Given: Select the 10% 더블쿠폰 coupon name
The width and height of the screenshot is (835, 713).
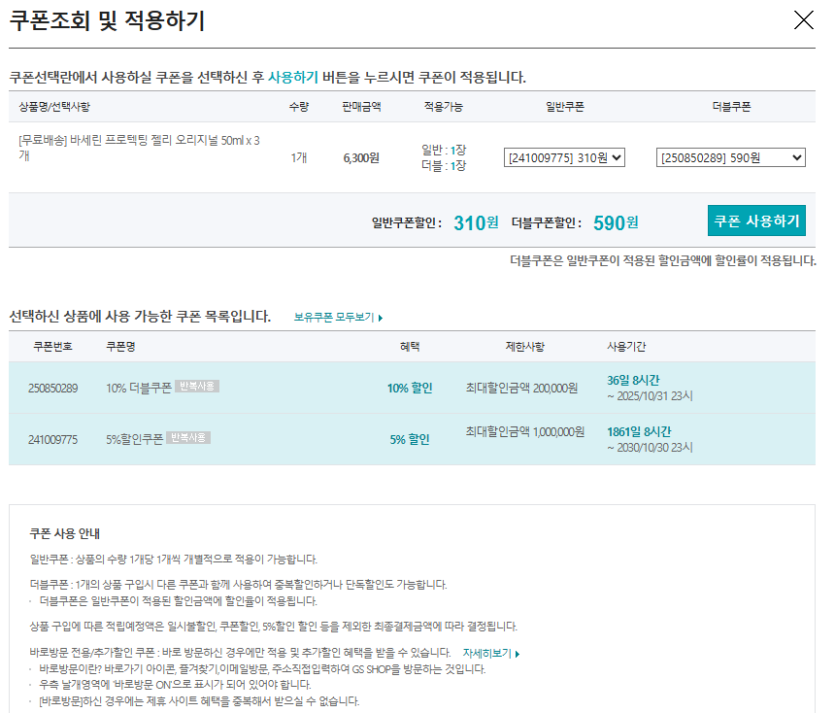Looking at the screenshot, I should click(x=138, y=388).
